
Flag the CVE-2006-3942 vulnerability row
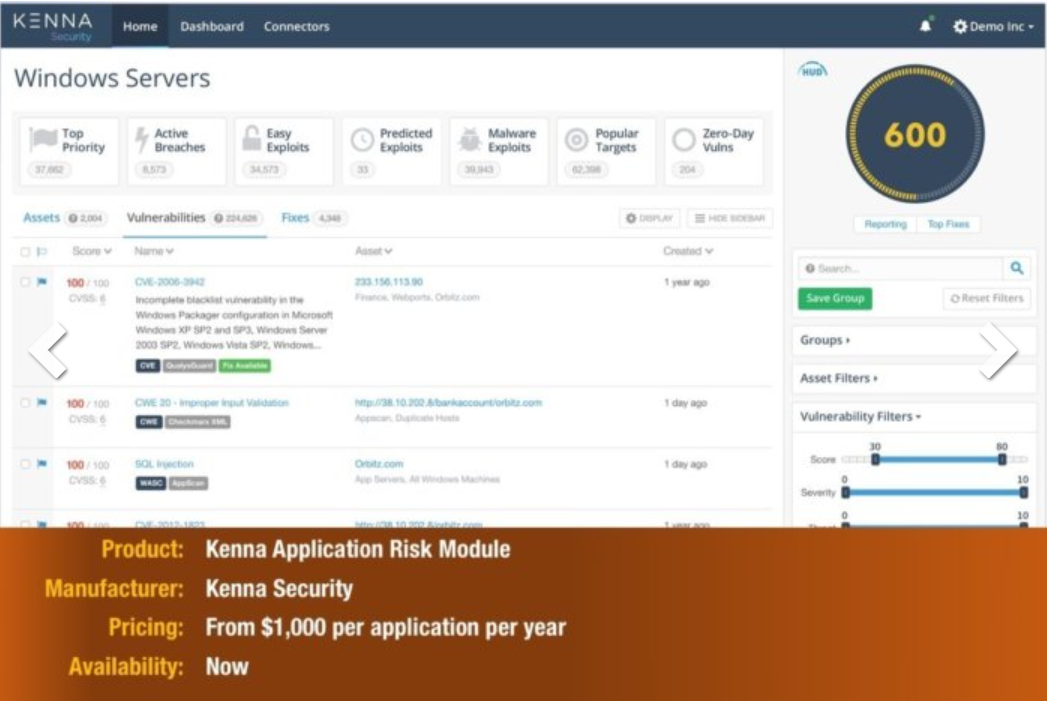[42, 282]
